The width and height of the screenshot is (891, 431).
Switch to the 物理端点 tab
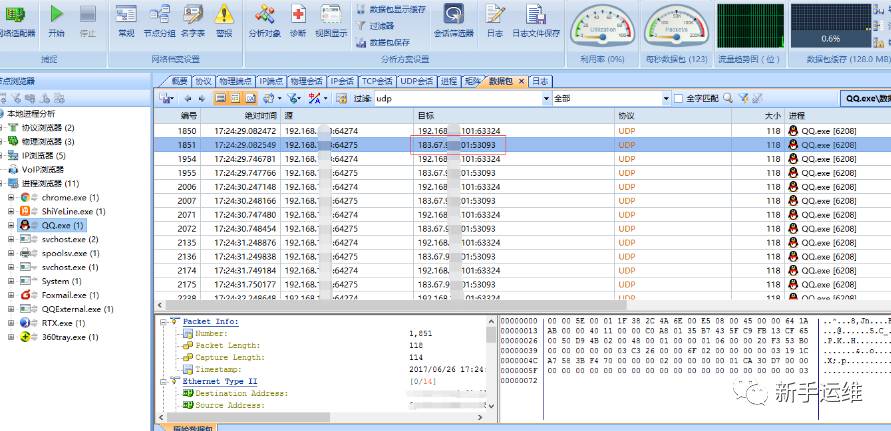click(x=235, y=81)
